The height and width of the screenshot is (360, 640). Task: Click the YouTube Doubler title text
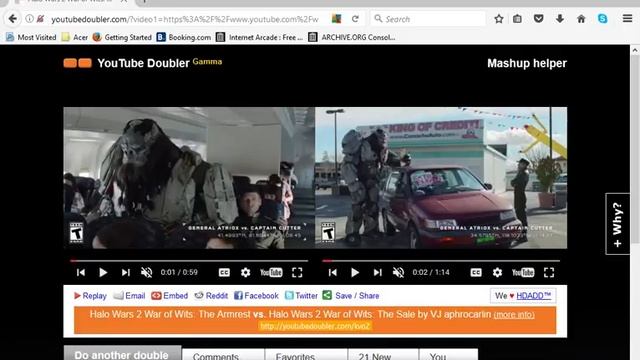tap(143, 63)
